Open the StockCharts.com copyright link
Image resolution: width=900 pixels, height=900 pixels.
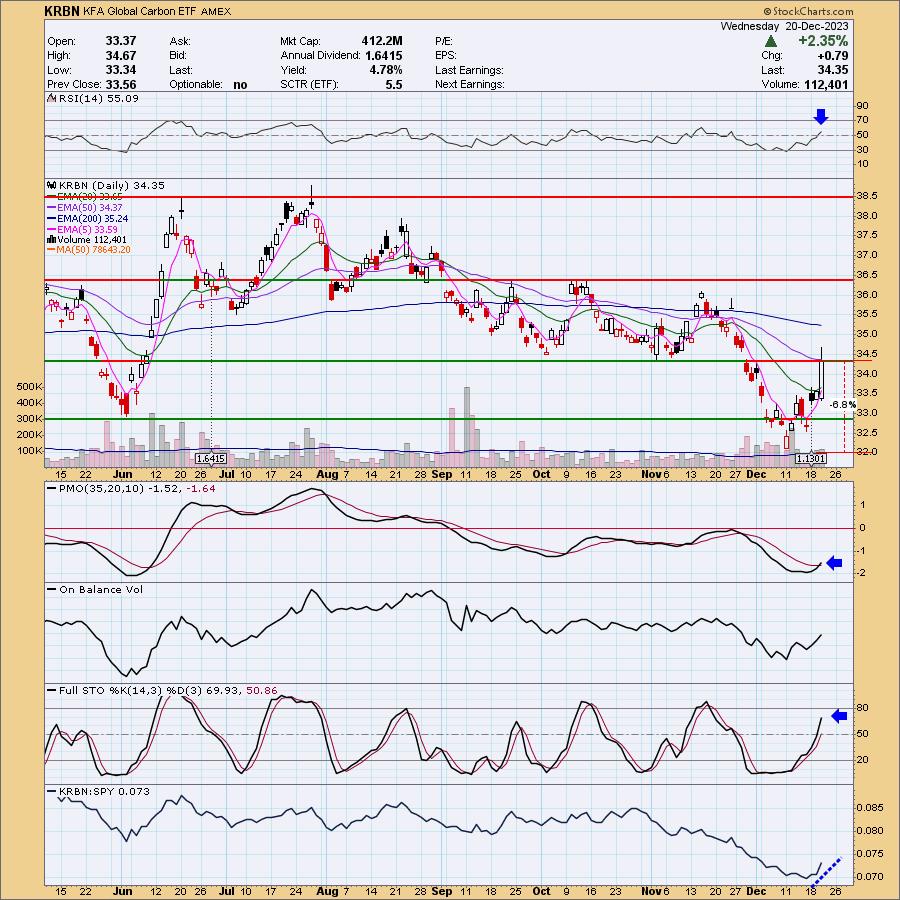click(808, 11)
